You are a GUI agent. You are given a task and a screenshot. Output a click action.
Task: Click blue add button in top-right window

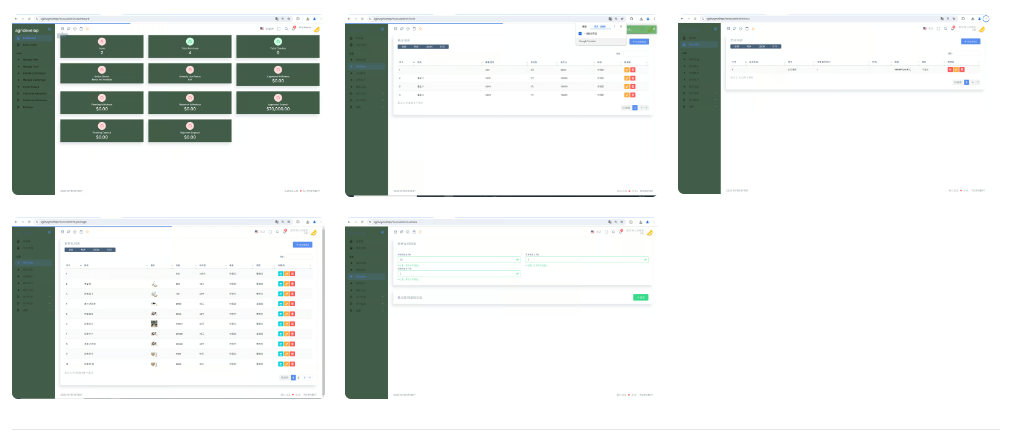[969, 41]
